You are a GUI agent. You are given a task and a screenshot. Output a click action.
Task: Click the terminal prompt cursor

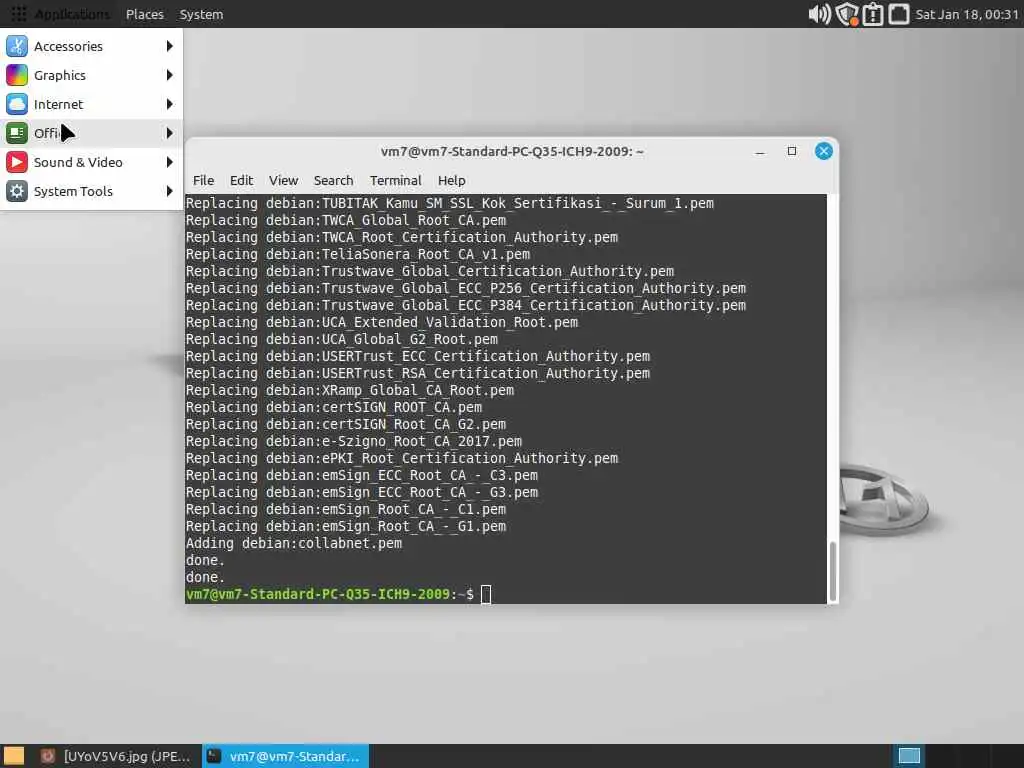click(x=486, y=594)
